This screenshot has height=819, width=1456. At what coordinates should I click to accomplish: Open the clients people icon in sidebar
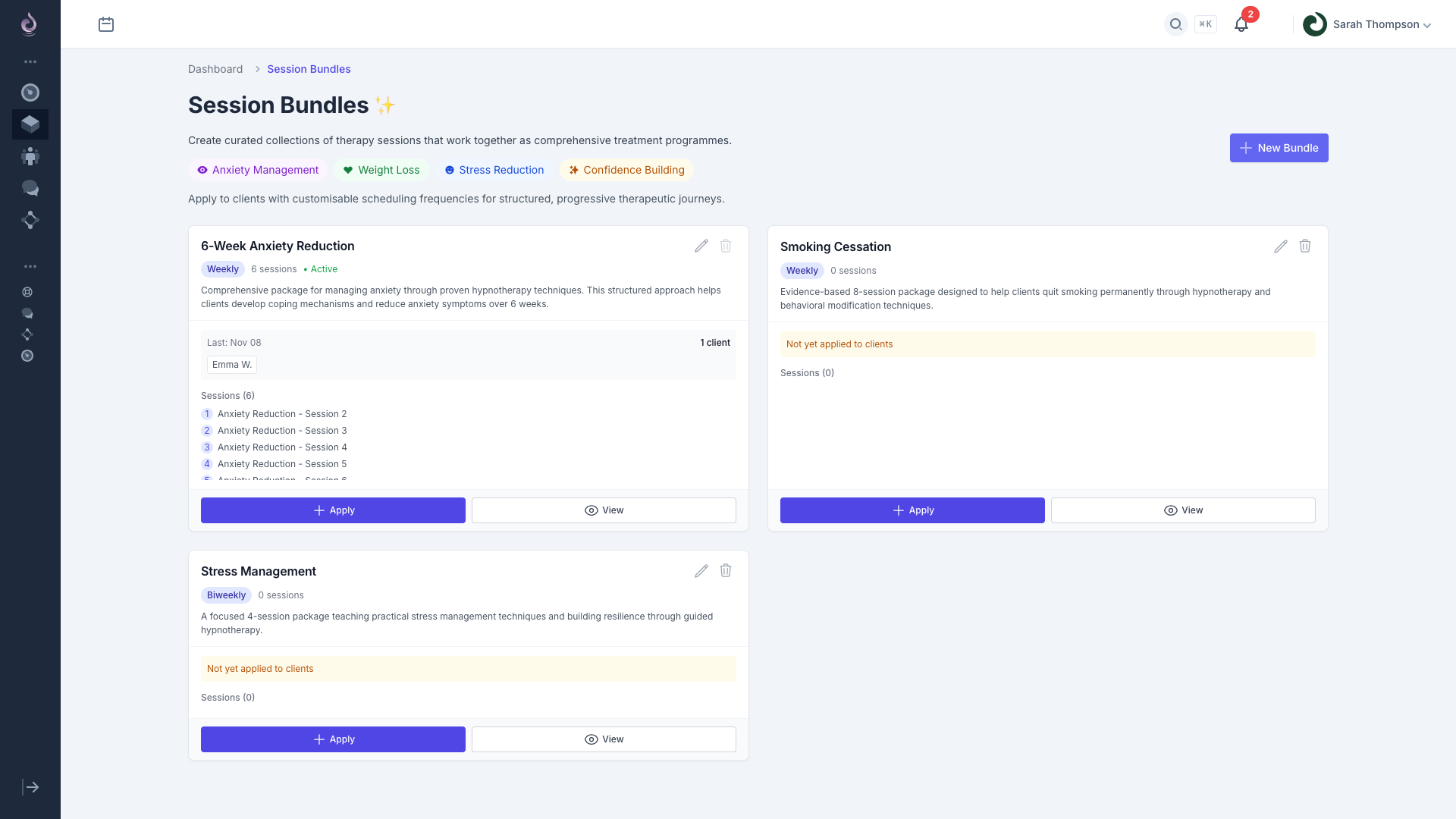pyautogui.click(x=30, y=156)
